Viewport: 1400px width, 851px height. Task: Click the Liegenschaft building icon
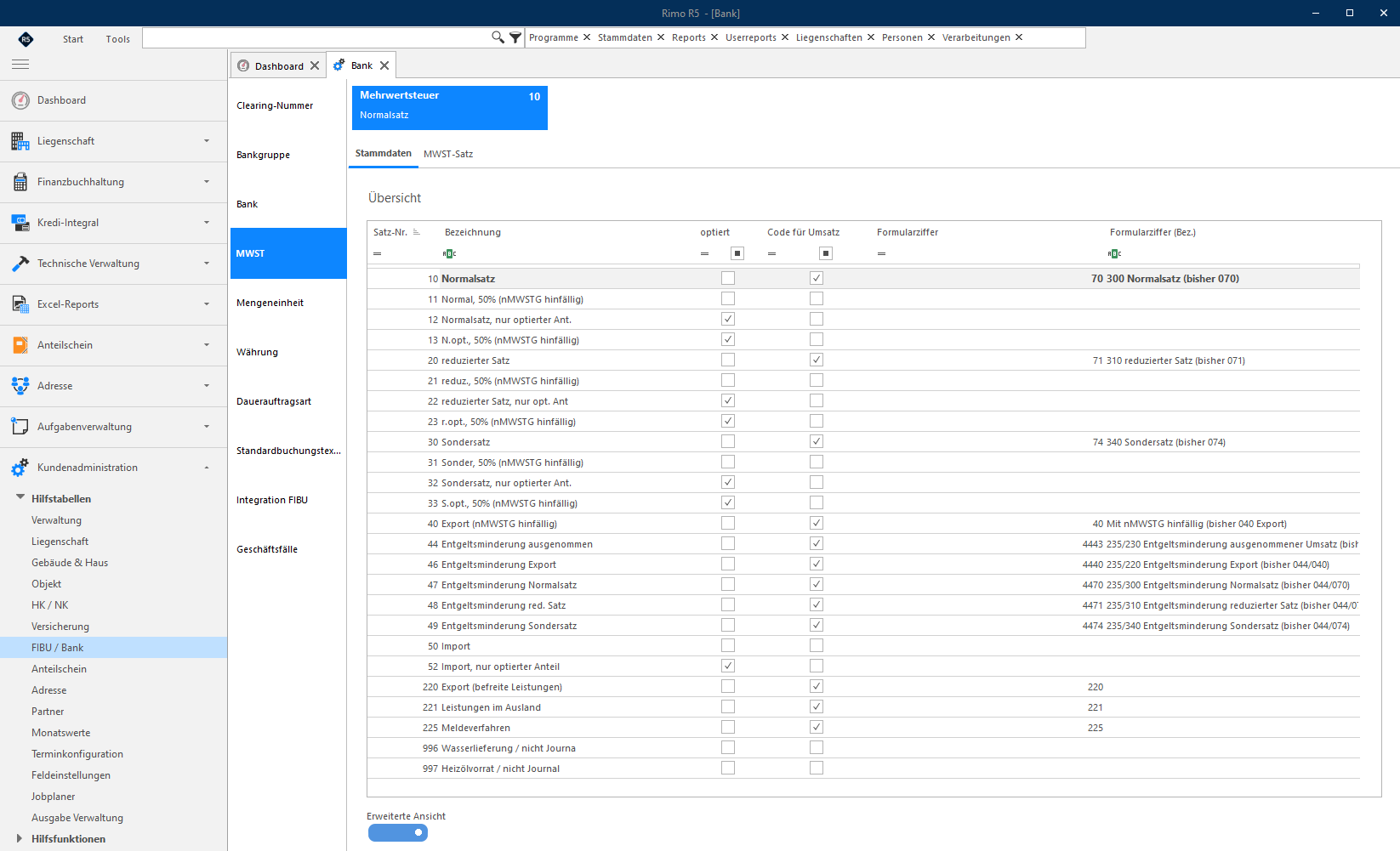[20, 141]
